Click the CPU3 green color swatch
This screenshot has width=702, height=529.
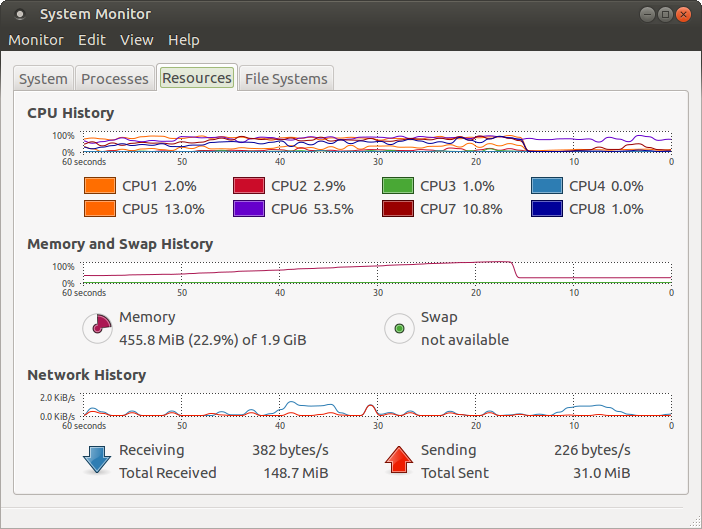(x=398, y=185)
